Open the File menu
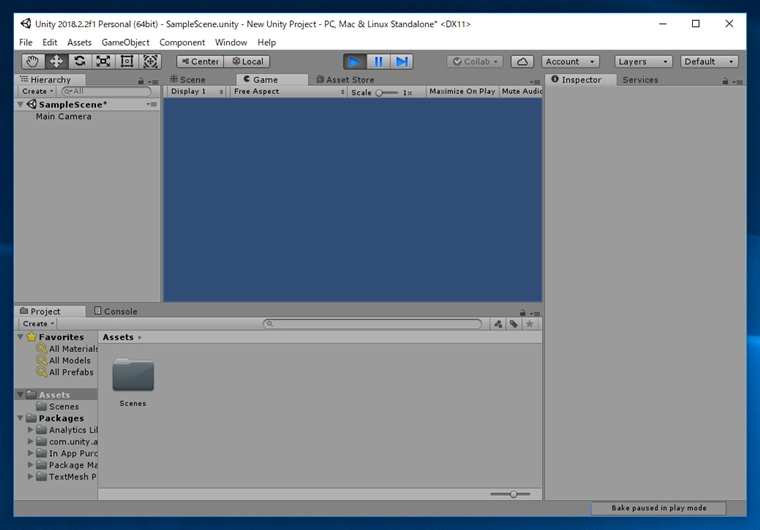The image size is (760, 530). pos(26,43)
